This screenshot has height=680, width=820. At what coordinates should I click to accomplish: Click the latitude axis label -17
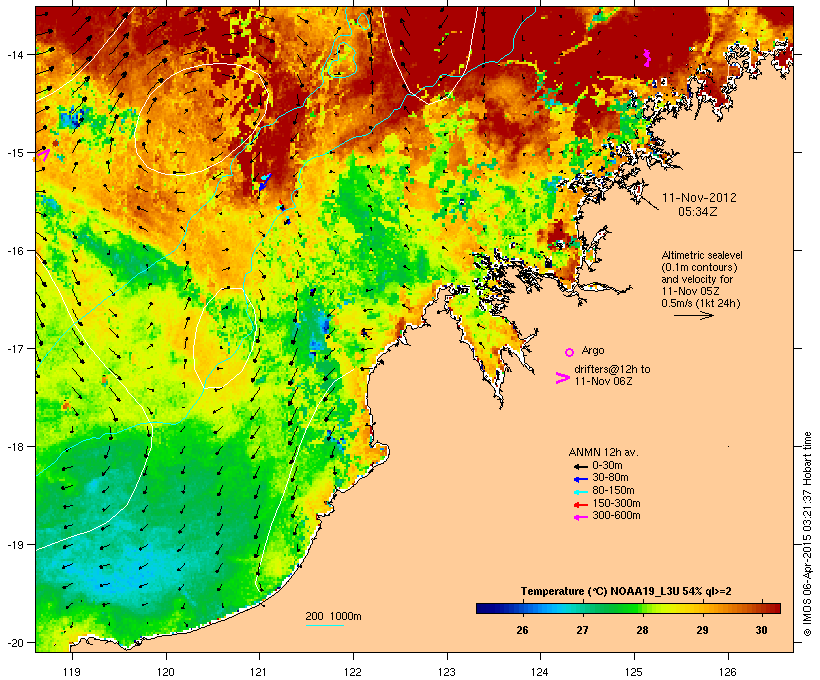[14, 348]
